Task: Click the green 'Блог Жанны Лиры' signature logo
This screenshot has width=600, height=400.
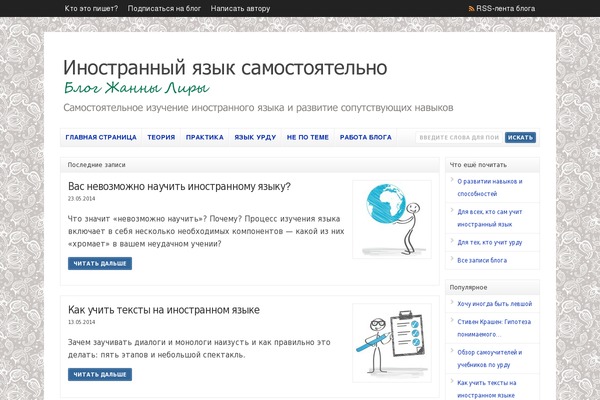Action: (x=136, y=88)
